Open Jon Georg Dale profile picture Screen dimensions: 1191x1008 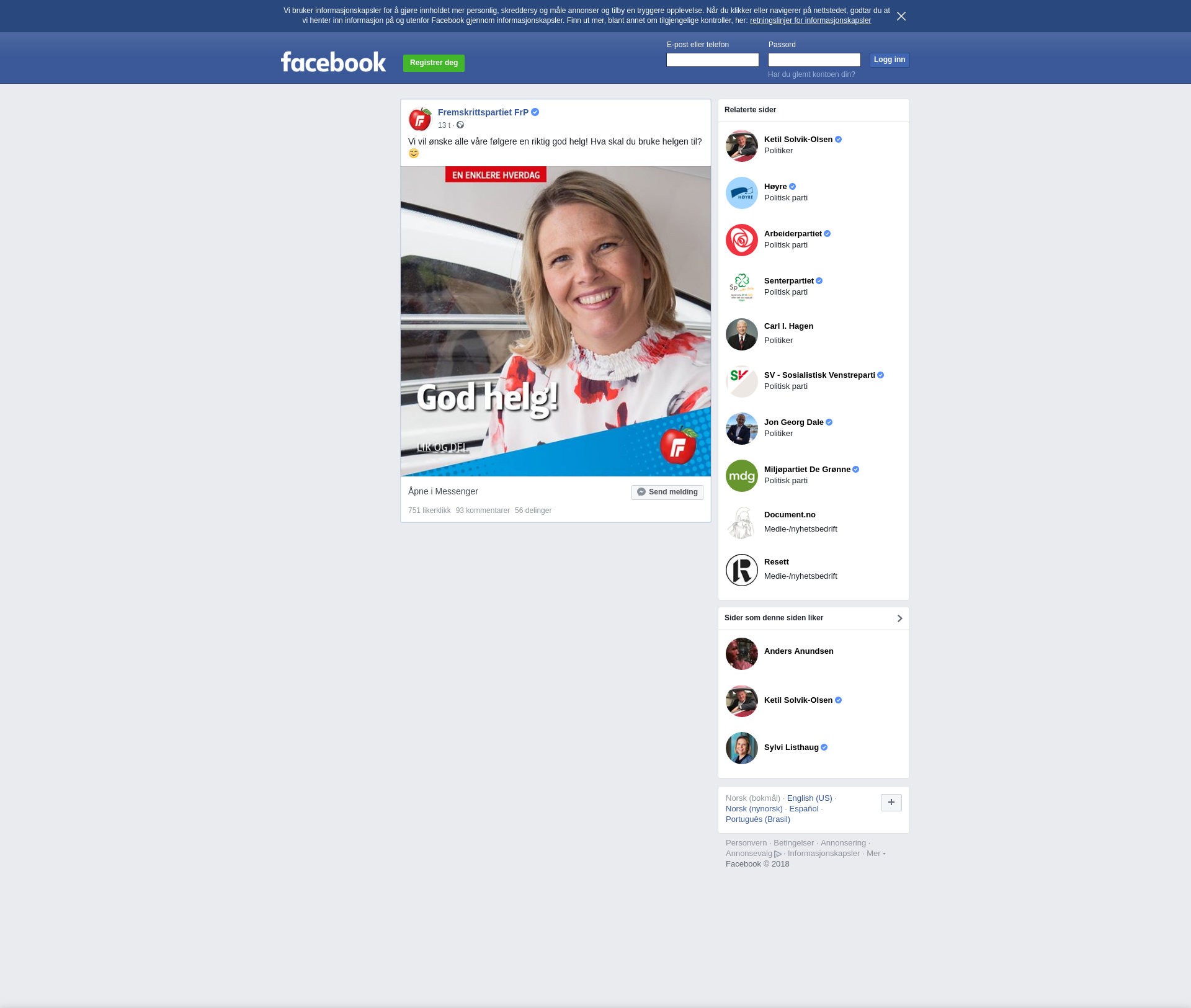[742, 429]
